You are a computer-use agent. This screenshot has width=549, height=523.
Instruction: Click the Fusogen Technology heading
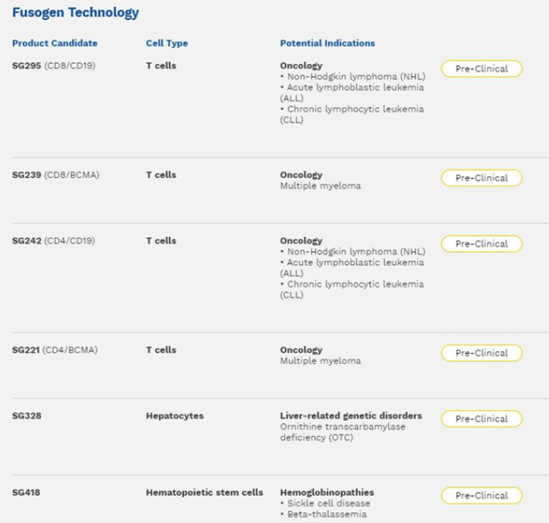[76, 13]
